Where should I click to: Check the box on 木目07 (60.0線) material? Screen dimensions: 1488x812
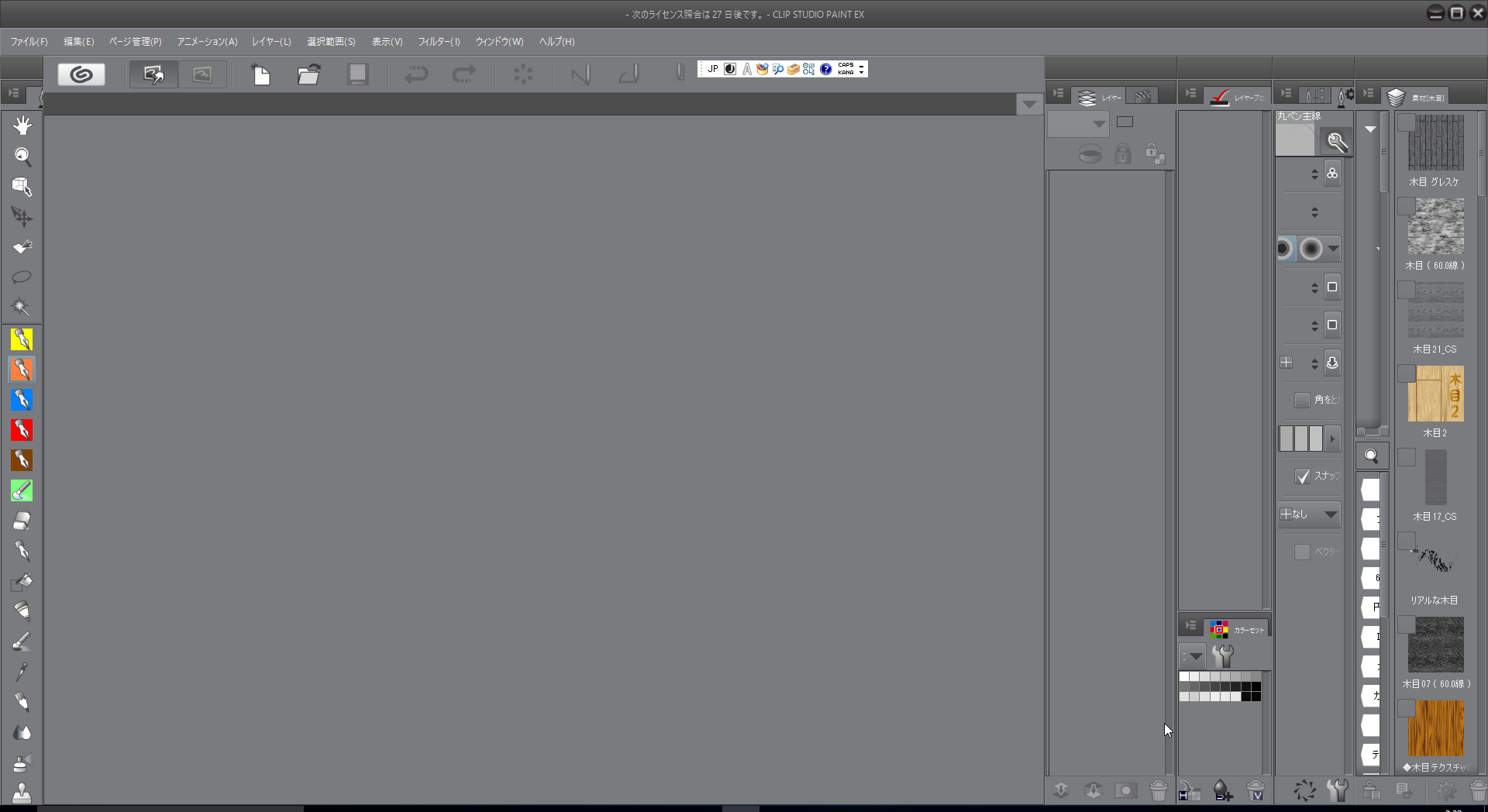pyautogui.click(x=1407, y=624)
